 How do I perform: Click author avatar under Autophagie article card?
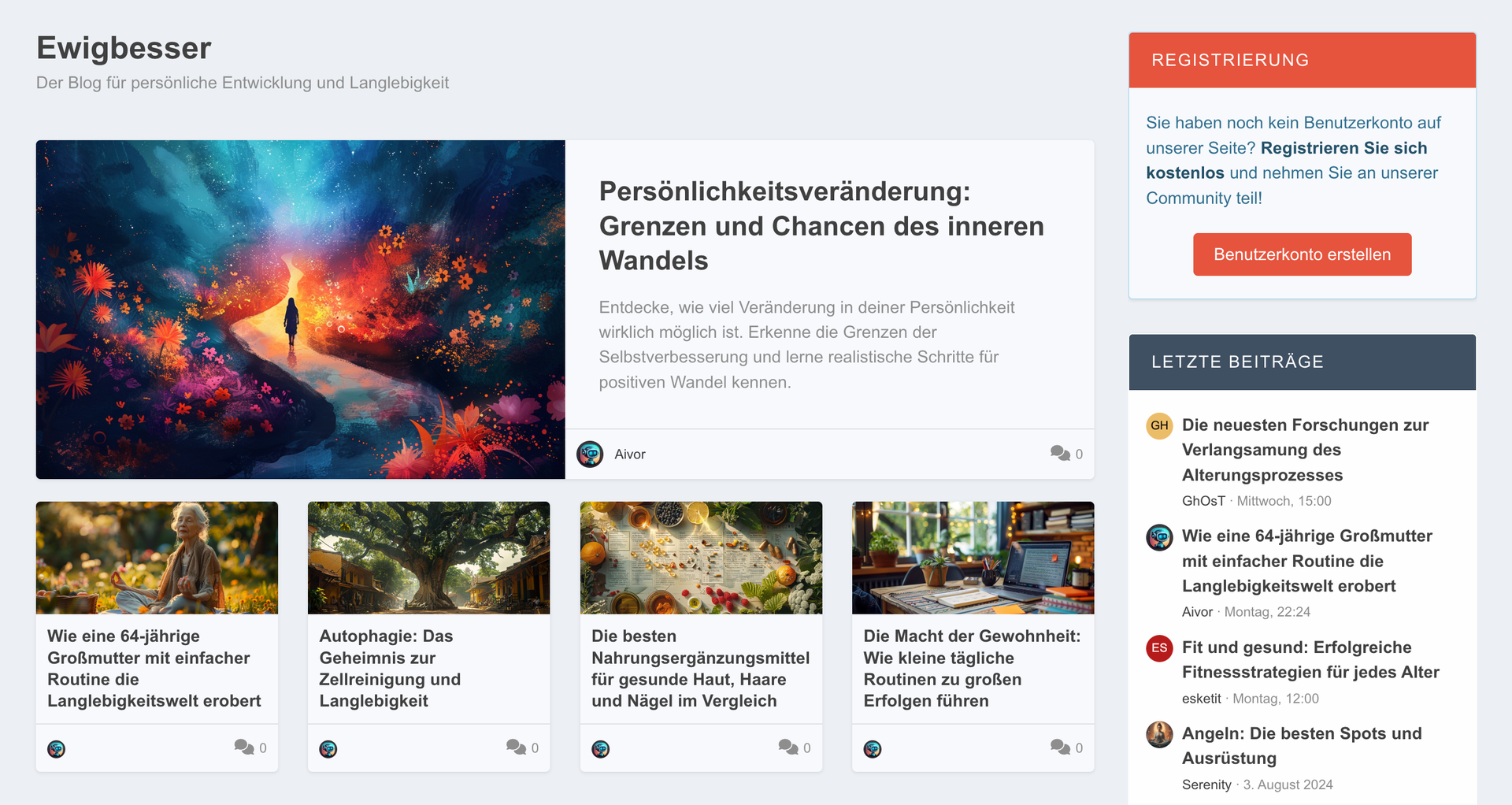(x=328, y=749)
